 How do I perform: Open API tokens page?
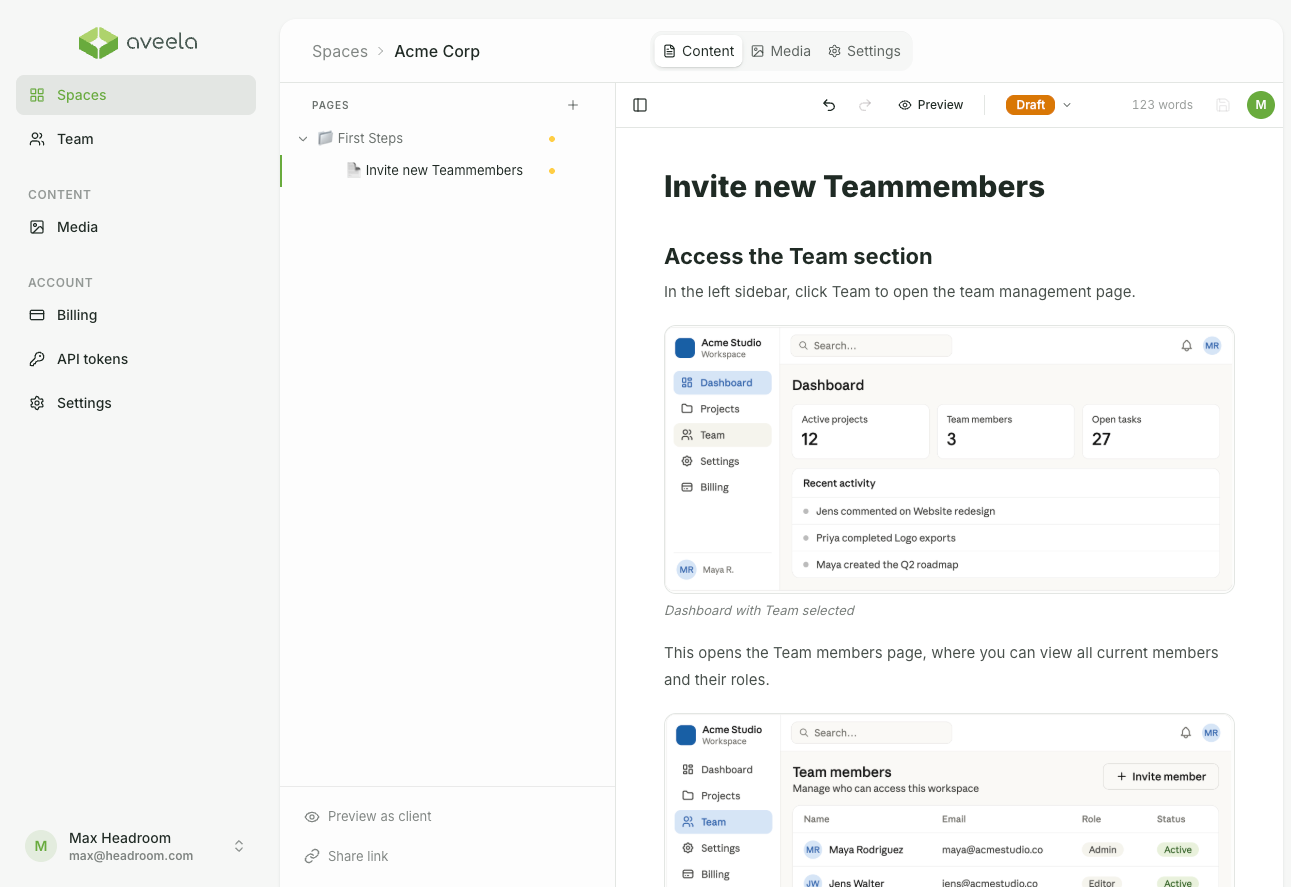(x=136, y=359)
